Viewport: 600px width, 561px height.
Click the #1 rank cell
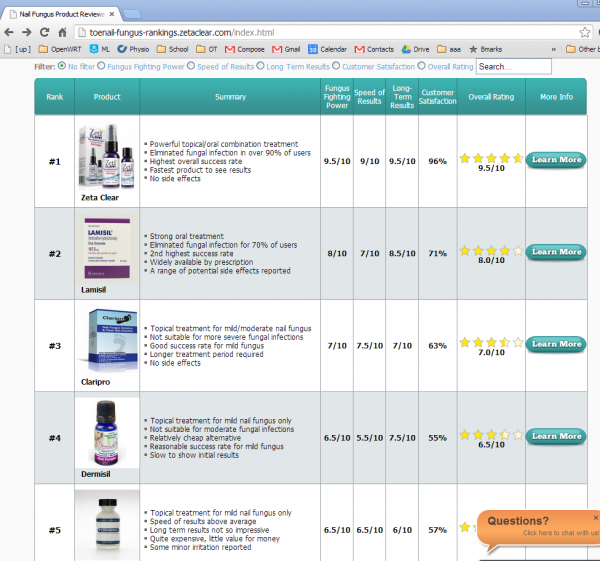pos(55,161)
